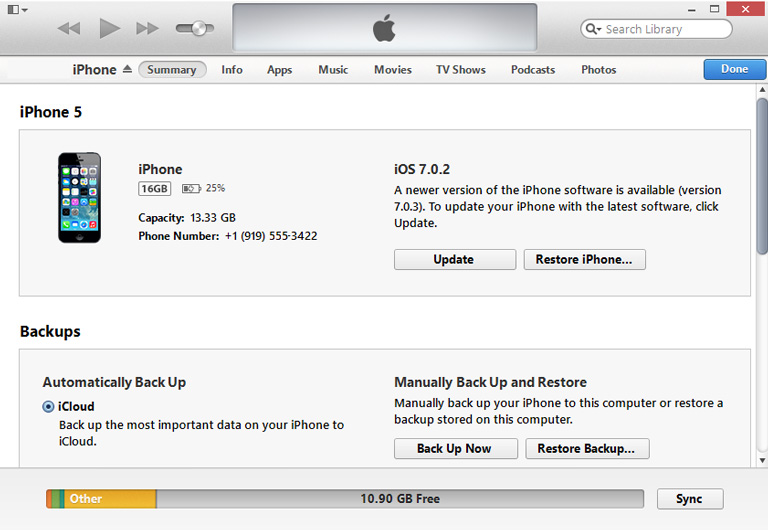Viewport: 768px width, 530px height.
Task: Click the Capacity 13.33 GB value
Action: coord(213,217)
